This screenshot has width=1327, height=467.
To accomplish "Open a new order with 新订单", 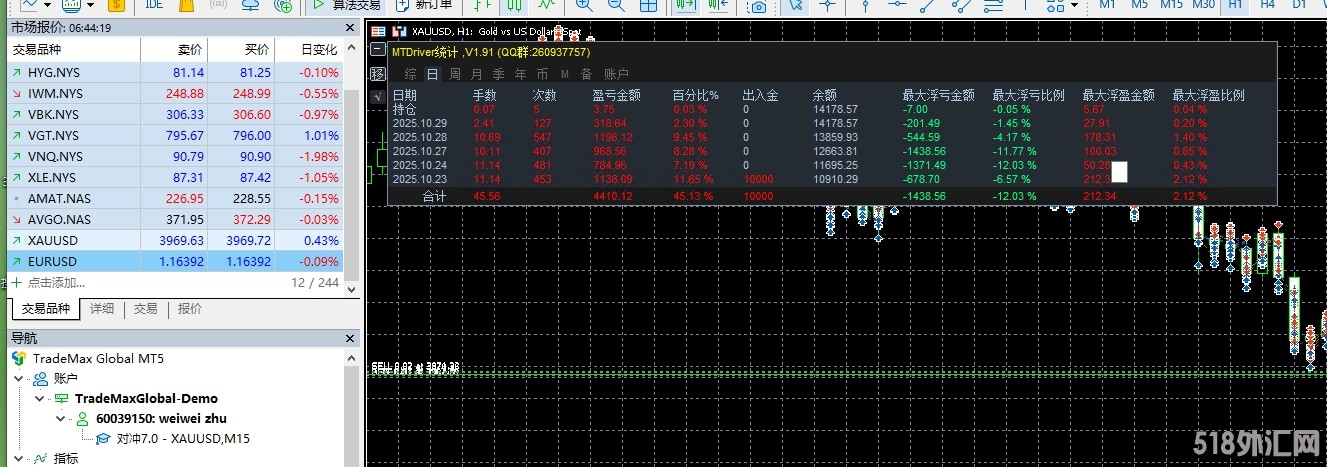I will tap(421, 5).
